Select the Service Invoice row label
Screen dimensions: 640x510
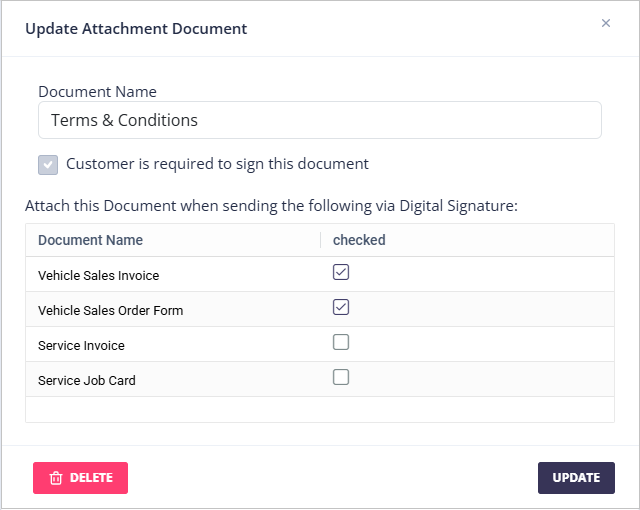[x=81, y=345]
